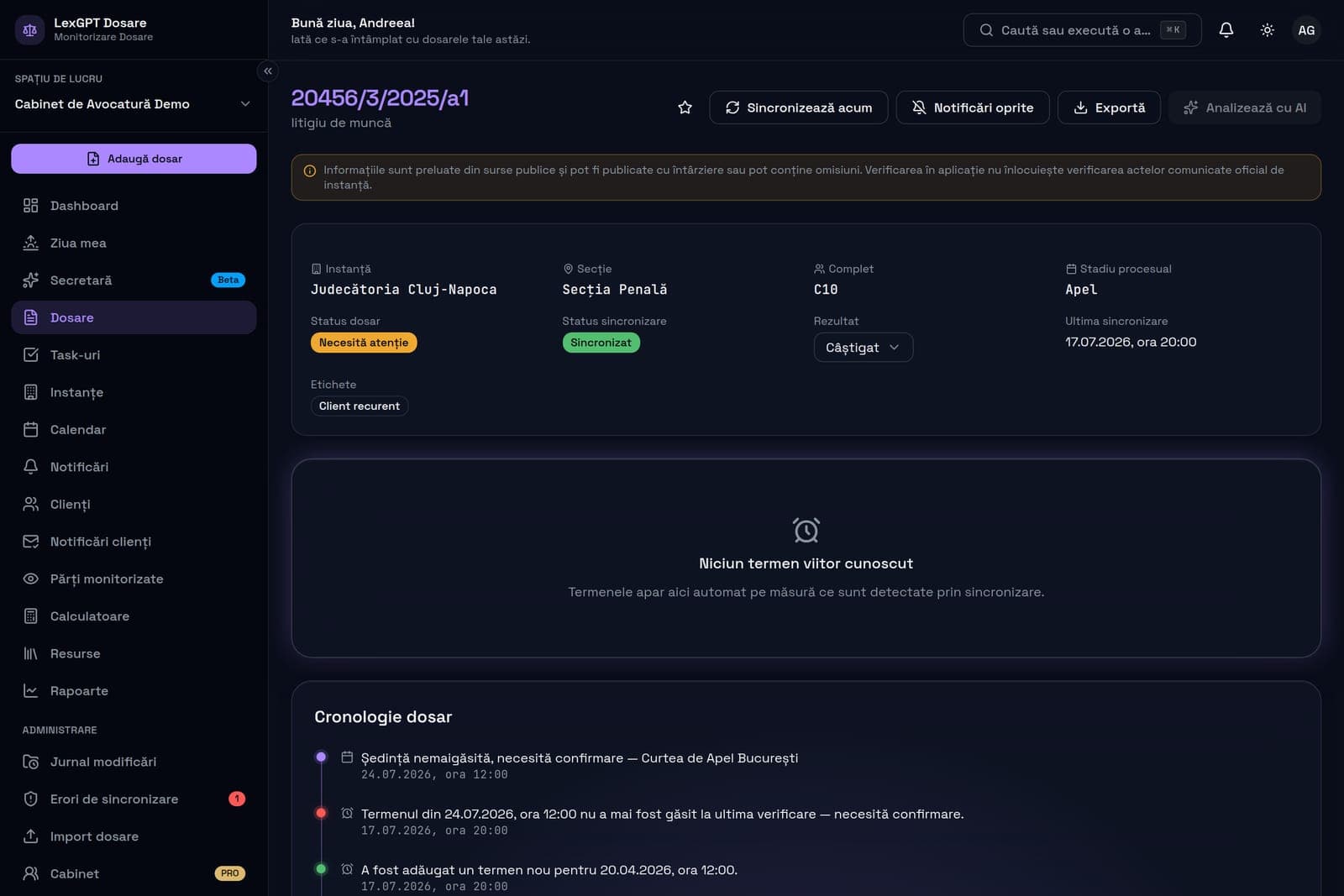
Task: Click Sincronizează acum button
Action: pyautogui.click(x=799, y=107)
